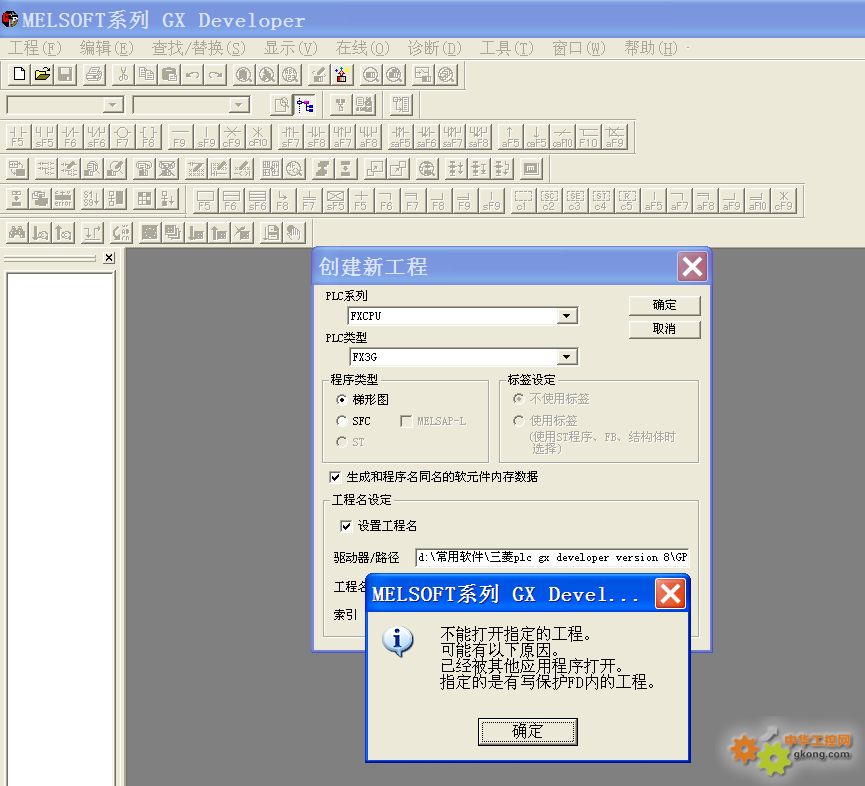Expand the PLC类型 FX3G dropdown
The image size is (865, 786).
pos(567,357)
